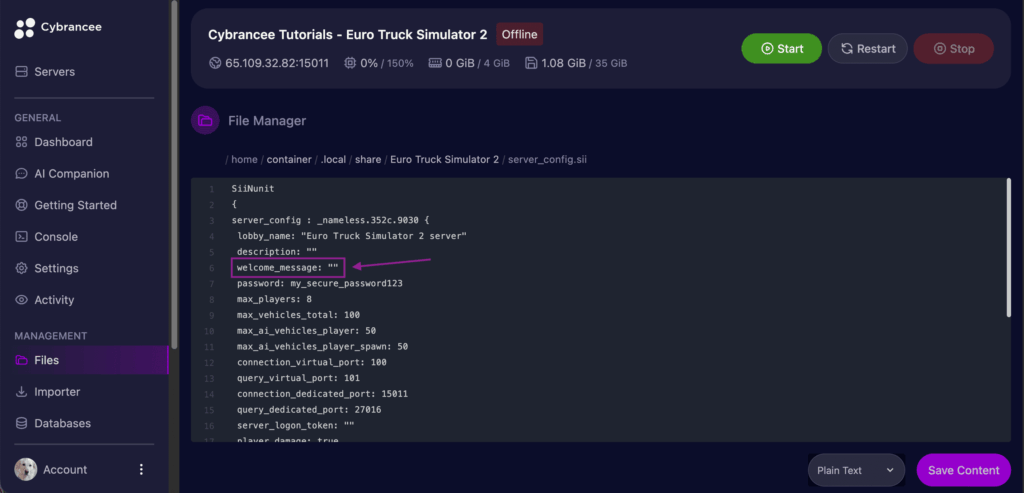The height and width of the screenshot is (493, 1024).
Task: Click the welcome_message line in editor
Action: coord(288,267)
